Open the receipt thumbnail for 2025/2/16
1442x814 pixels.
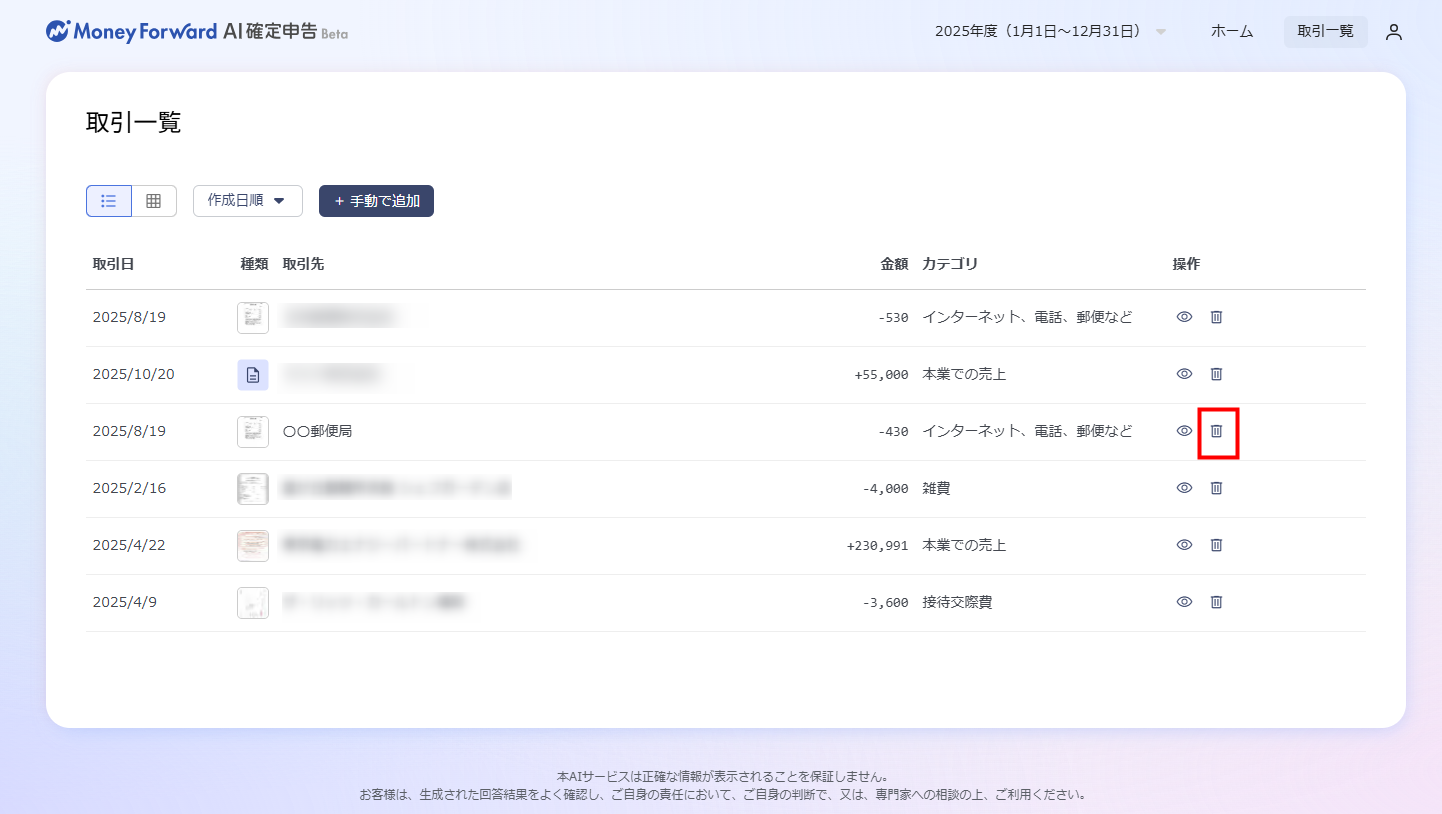click(x=253, y=488)
